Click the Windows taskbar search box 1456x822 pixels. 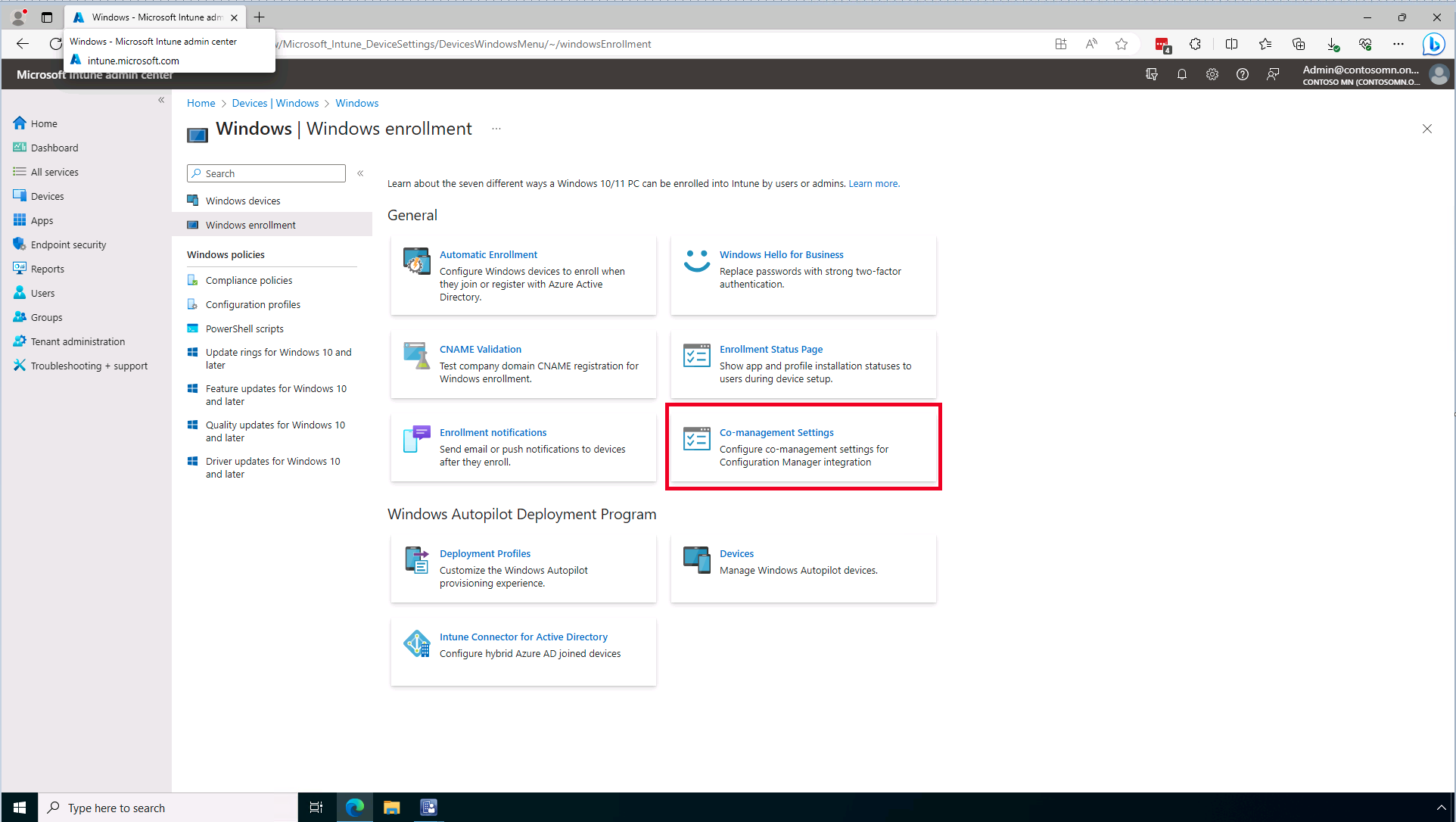[x=168, y=808]
